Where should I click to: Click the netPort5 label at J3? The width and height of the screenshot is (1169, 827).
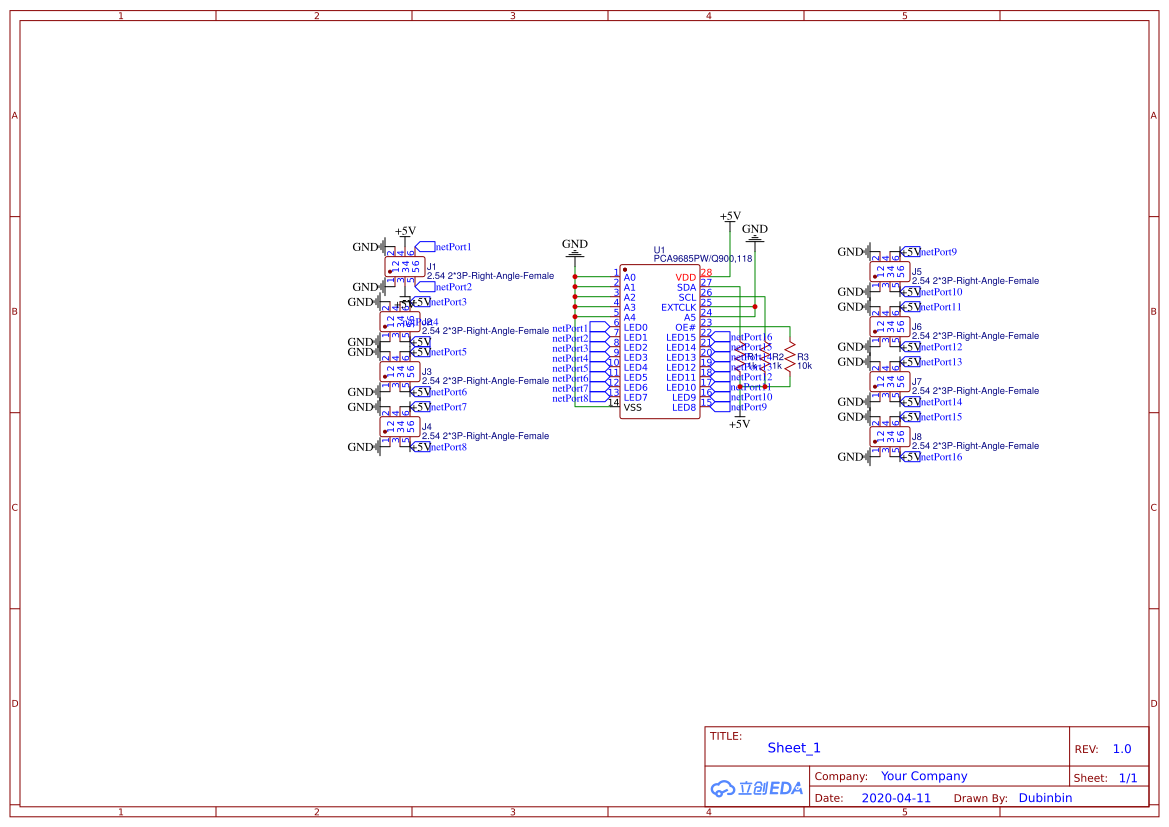(448, 352)
